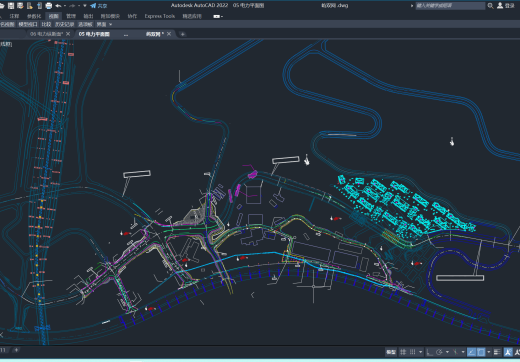Click into the keyword search field

pos(450,6)
